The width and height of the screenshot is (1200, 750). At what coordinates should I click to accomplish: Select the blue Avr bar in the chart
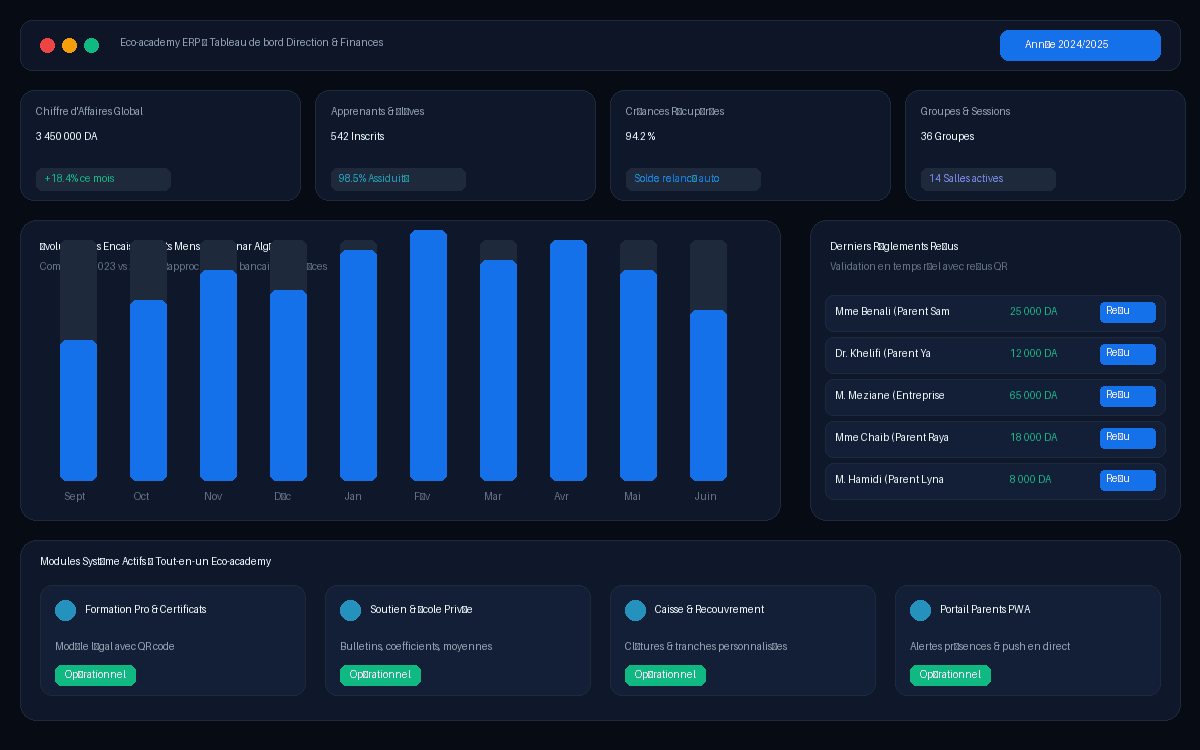pos(568,360)
